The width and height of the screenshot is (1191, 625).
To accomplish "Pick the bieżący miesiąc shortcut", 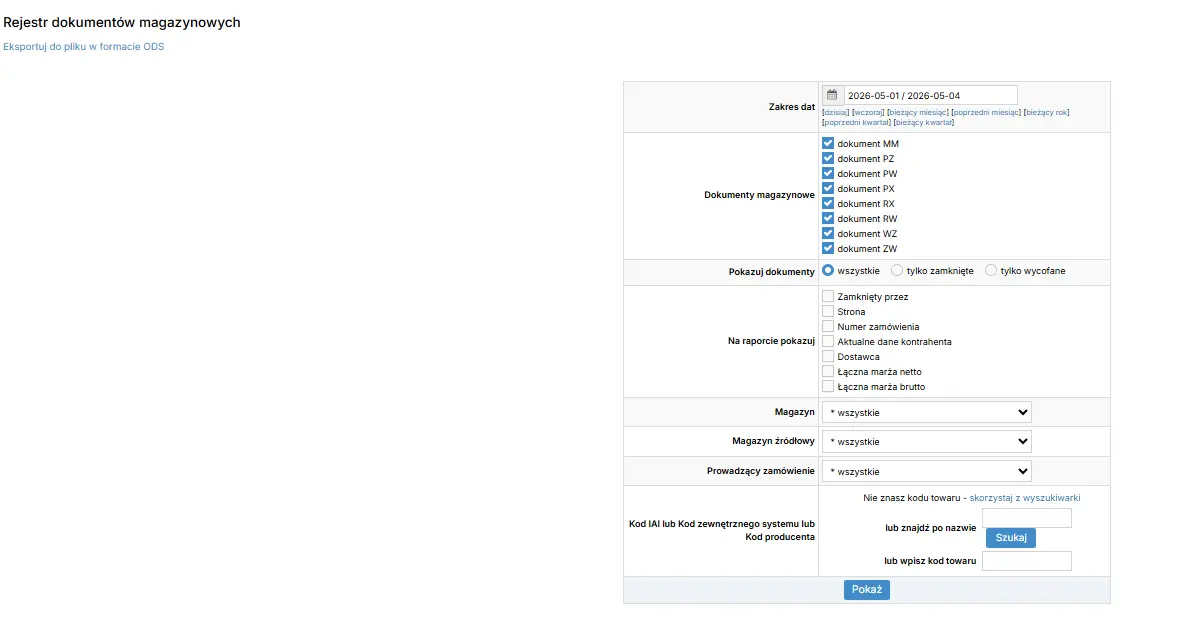I will [918, 112].
